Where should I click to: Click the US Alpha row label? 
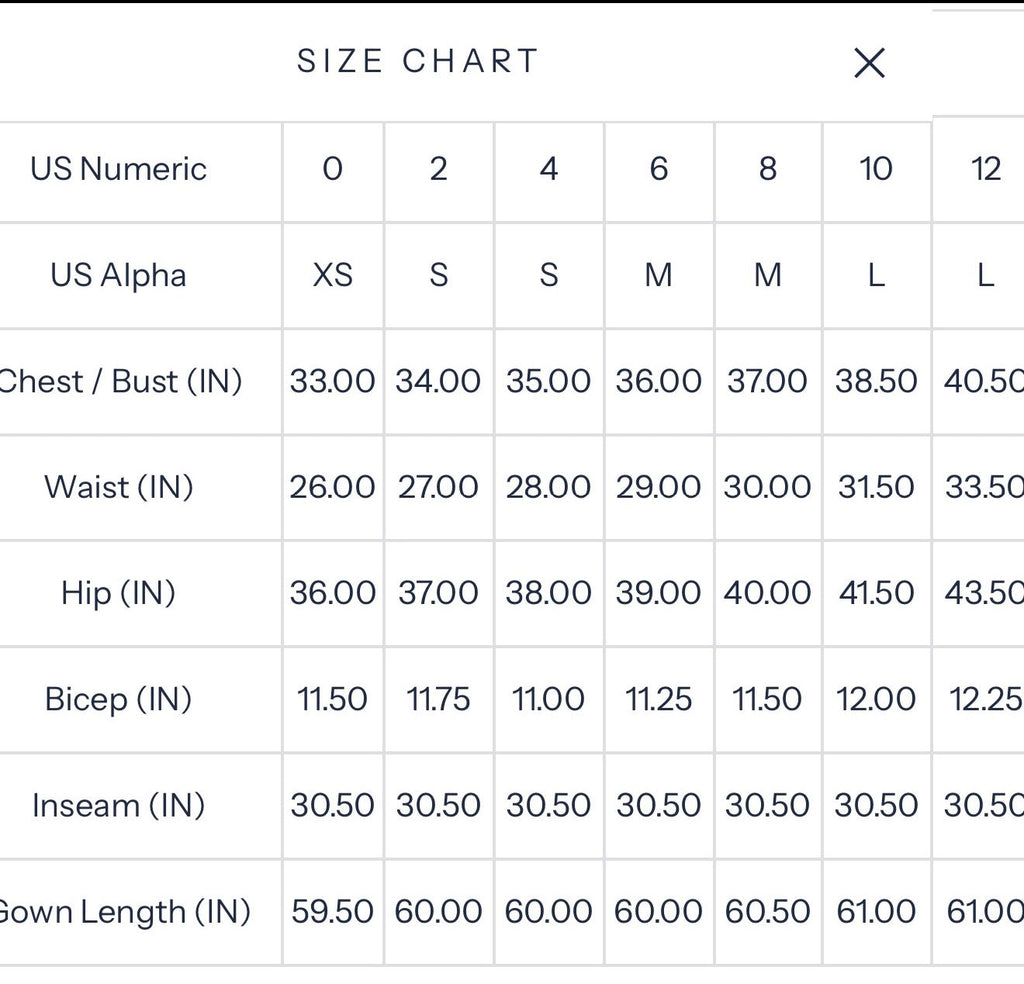coord(118,275)
